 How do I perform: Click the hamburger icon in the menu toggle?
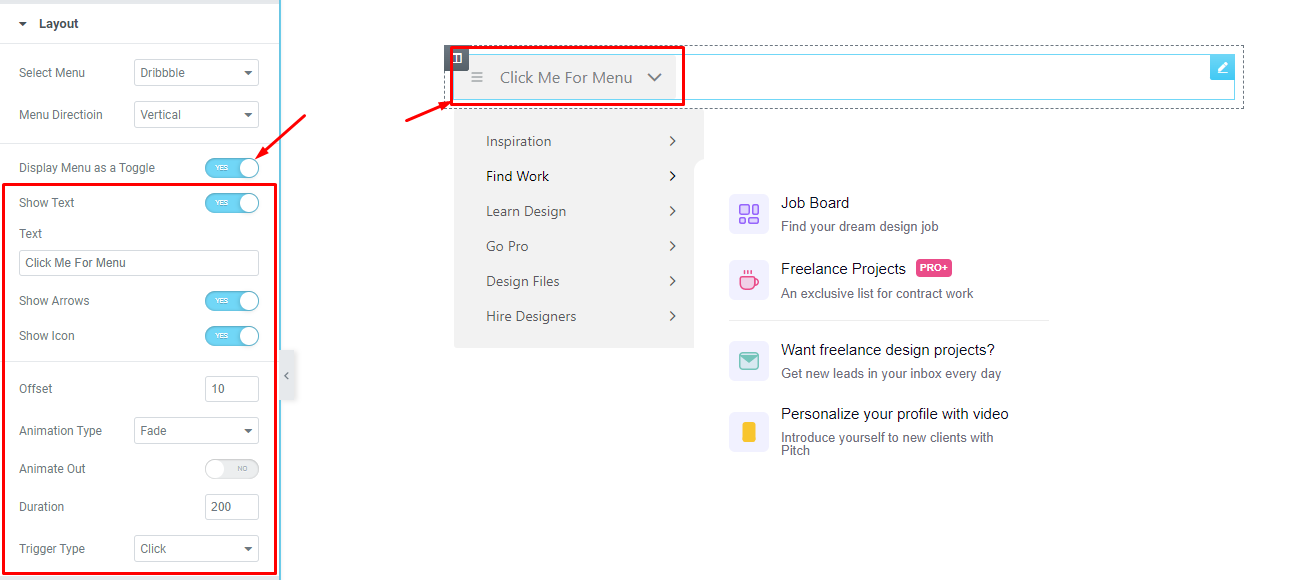coord(478,76)
